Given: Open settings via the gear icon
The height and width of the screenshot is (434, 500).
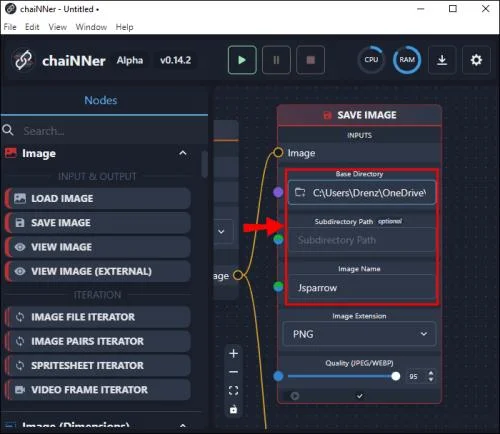Looking at the screenshot, I should tap(476, 60).
